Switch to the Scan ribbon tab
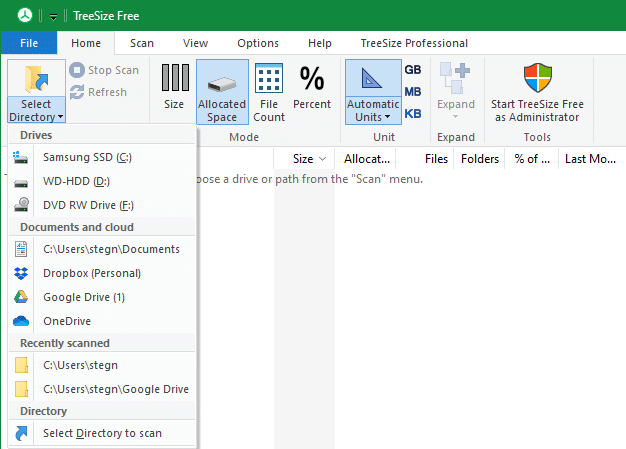The width and height of the screenshot is (626, 449). pos(142,43)
